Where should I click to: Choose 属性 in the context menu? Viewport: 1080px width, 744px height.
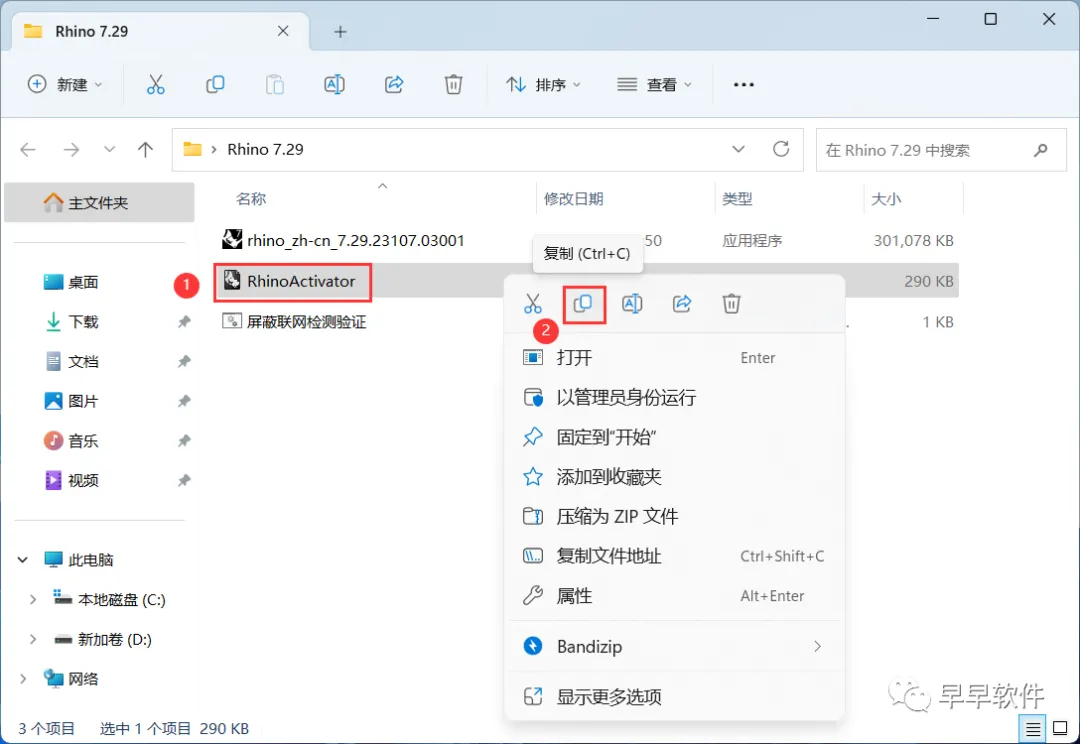tap(674, 596)
